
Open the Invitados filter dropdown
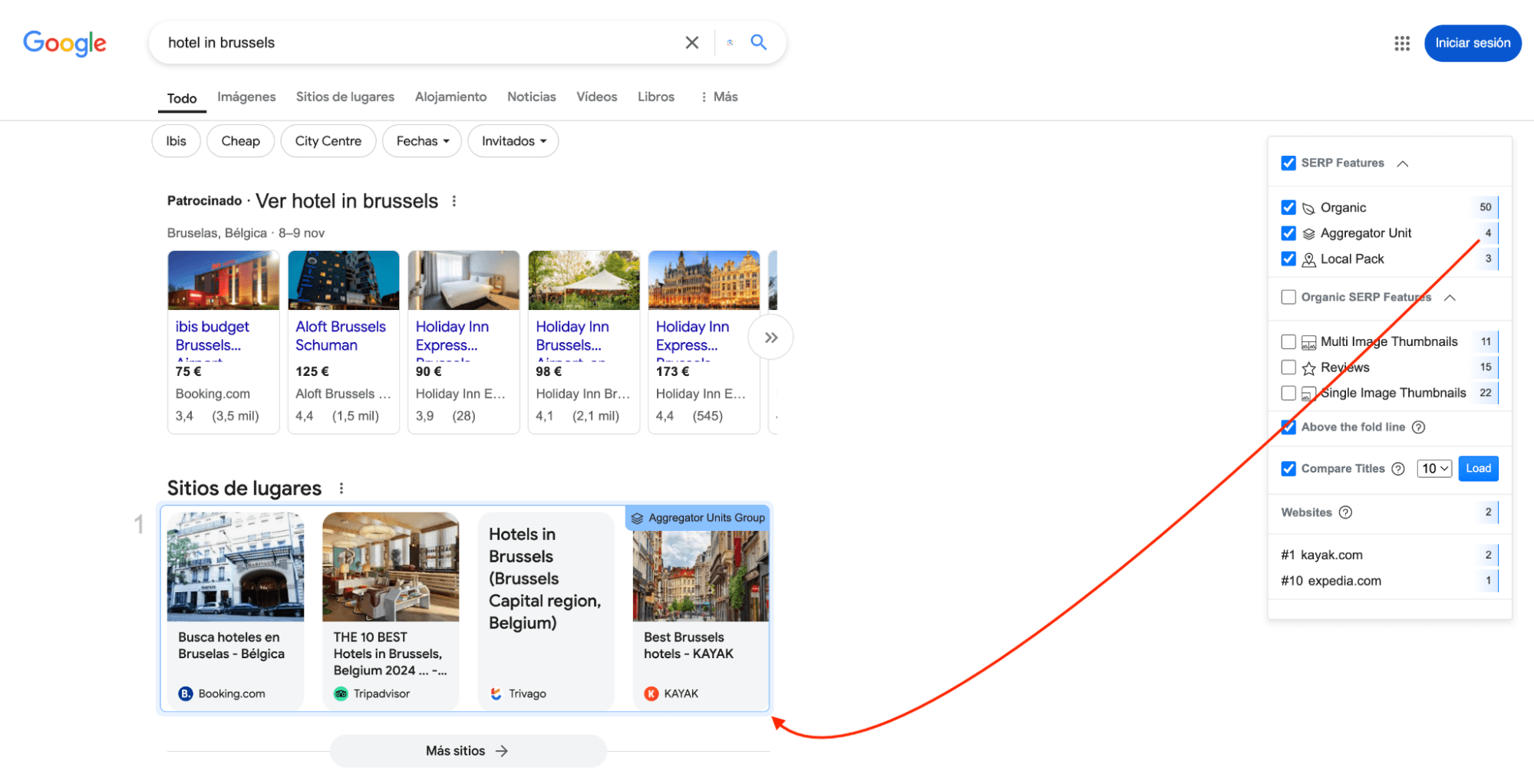pyautogui.click(x=513, y=141)
